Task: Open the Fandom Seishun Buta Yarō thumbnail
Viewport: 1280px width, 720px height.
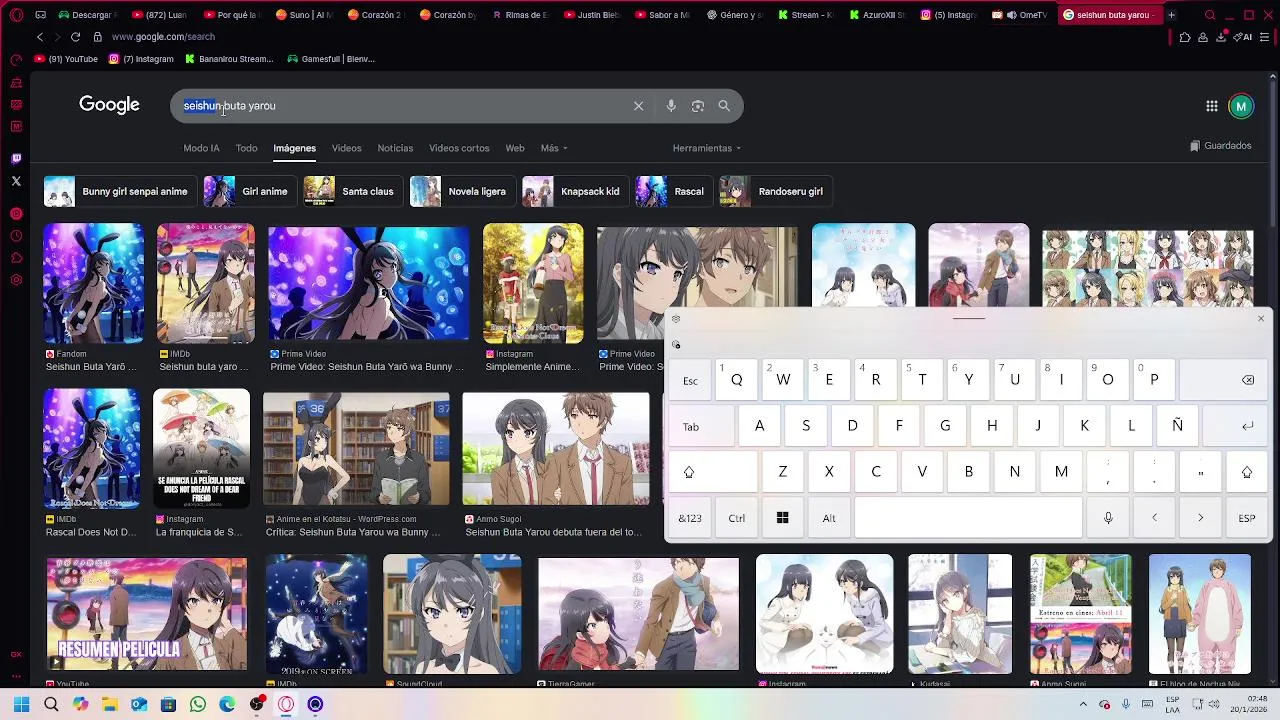Action: coord(94,284)
